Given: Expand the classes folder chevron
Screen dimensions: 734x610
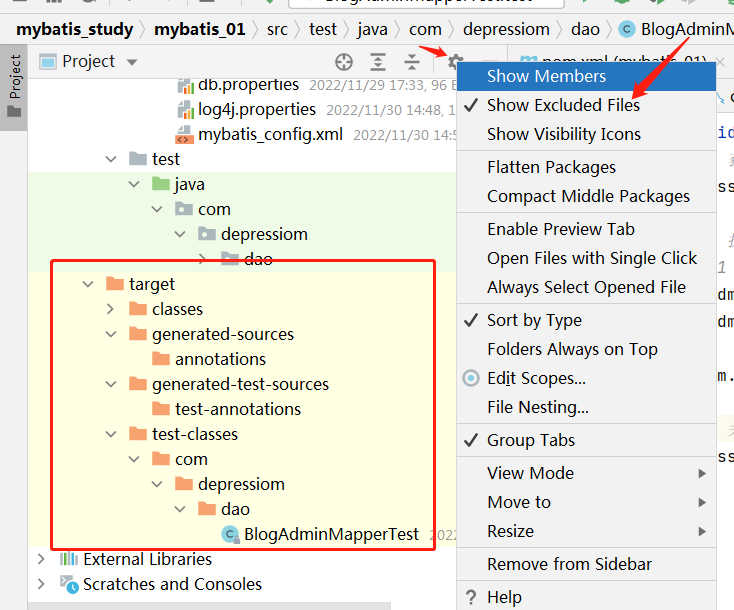Looking at the screenshot, I should pos(110,309).
